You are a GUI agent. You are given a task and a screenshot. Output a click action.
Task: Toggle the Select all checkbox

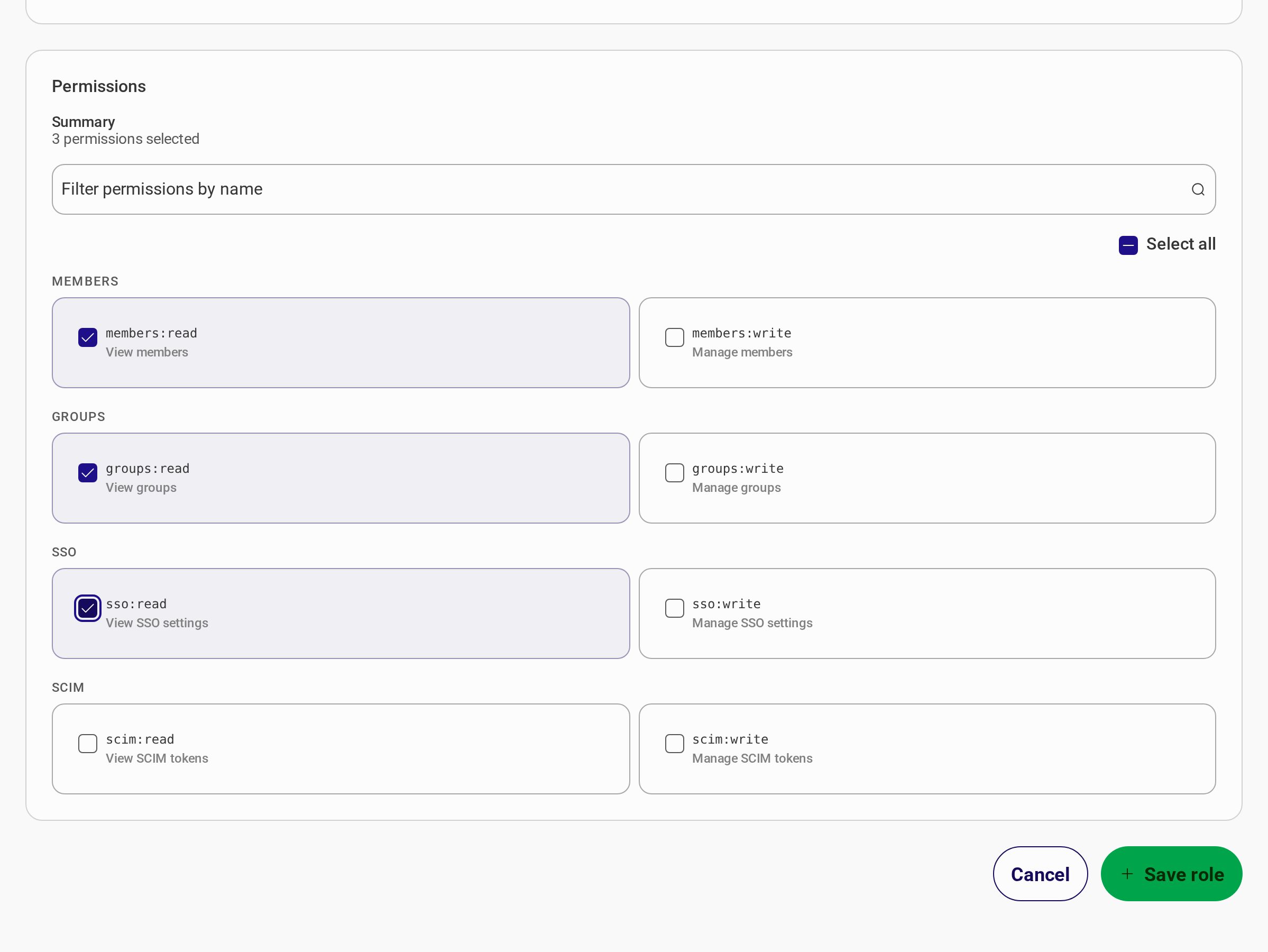click(x=1128, y=245)
